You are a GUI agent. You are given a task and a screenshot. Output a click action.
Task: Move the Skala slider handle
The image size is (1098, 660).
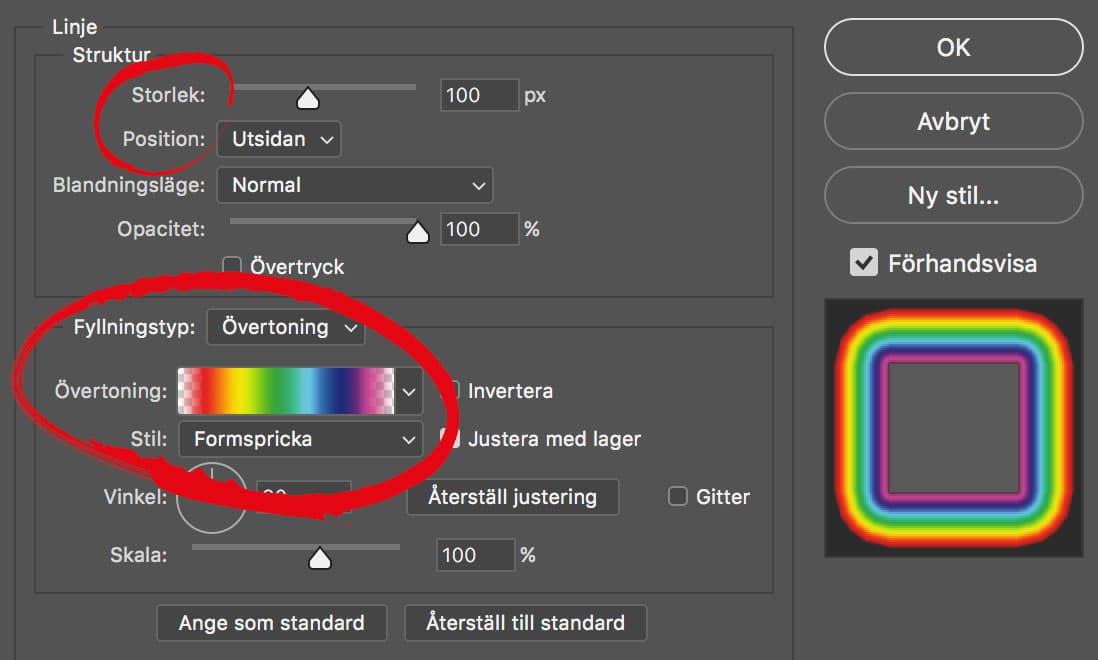tap(319, 559)
